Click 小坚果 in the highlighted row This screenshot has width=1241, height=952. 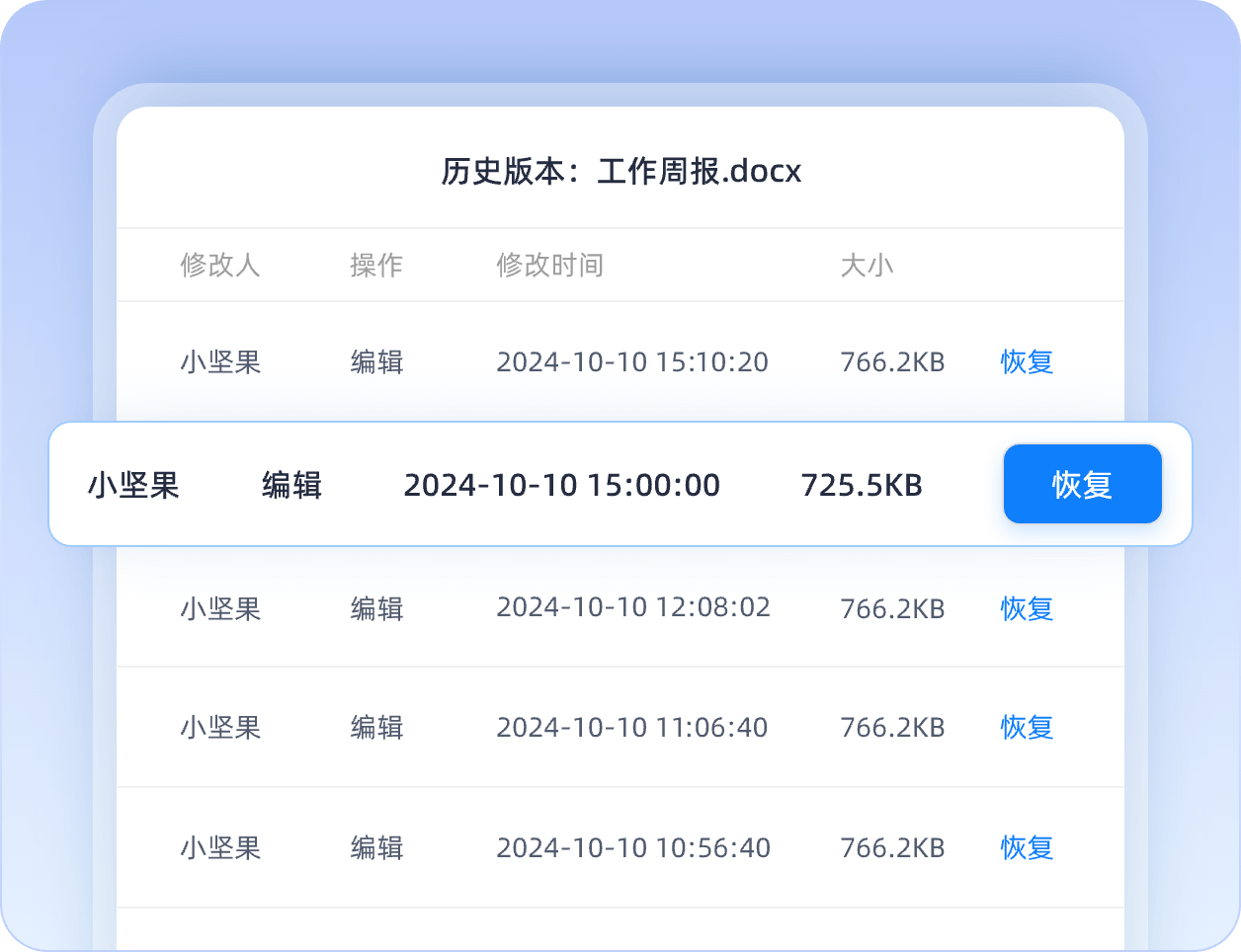coord(133,485)
